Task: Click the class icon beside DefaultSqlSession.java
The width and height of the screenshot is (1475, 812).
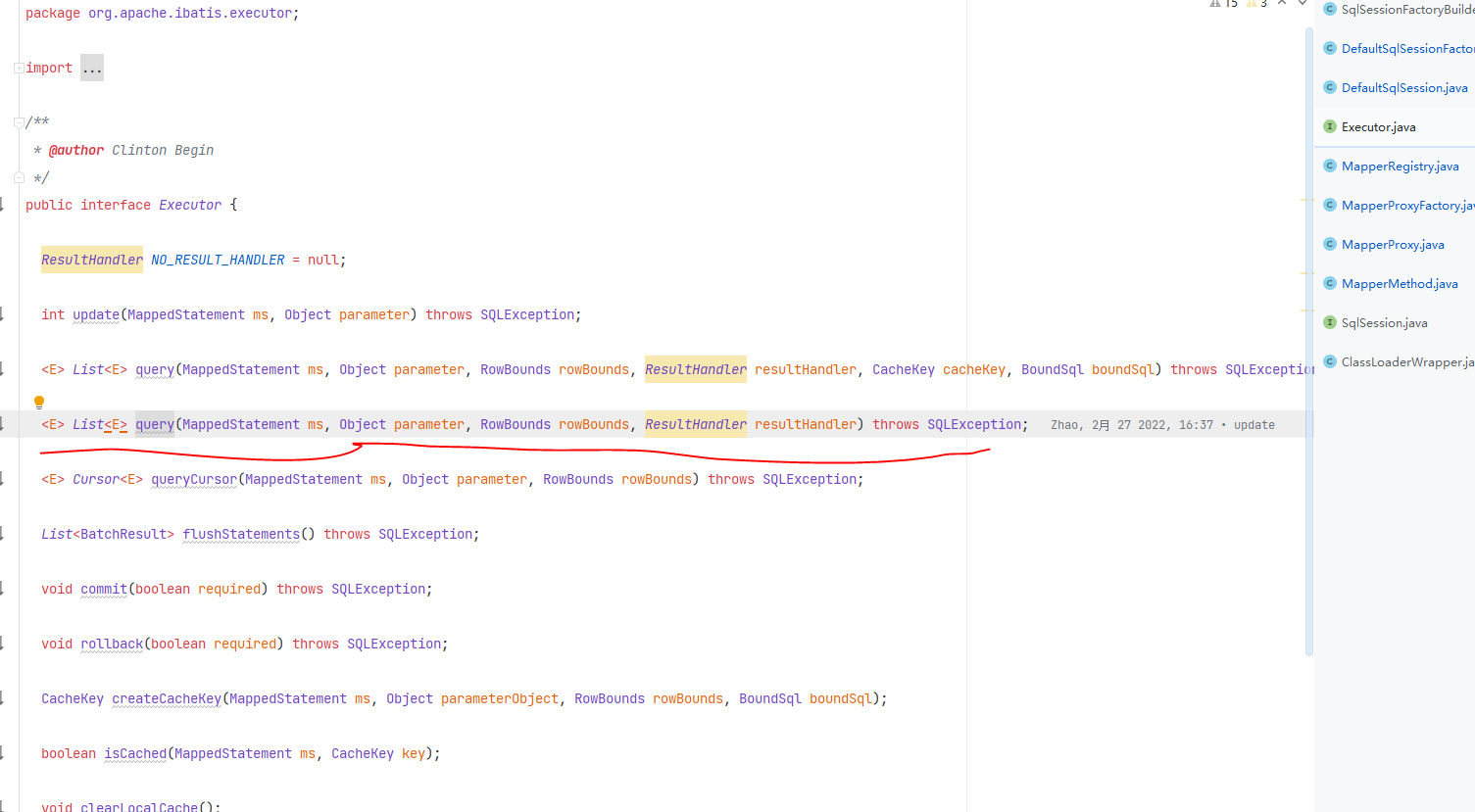Action: [1330, 87]
